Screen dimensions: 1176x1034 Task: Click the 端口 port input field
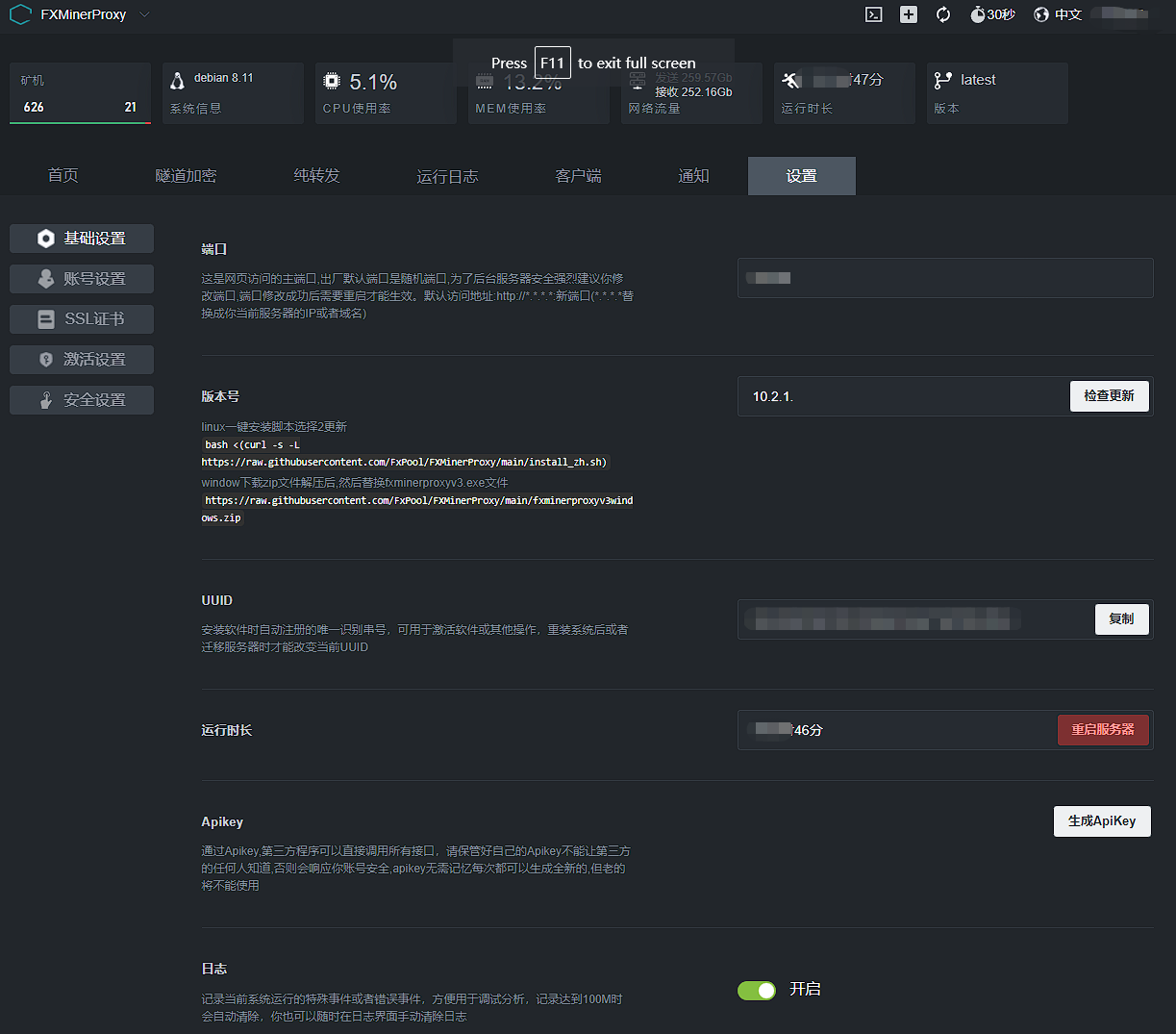(x=945, y=278)
